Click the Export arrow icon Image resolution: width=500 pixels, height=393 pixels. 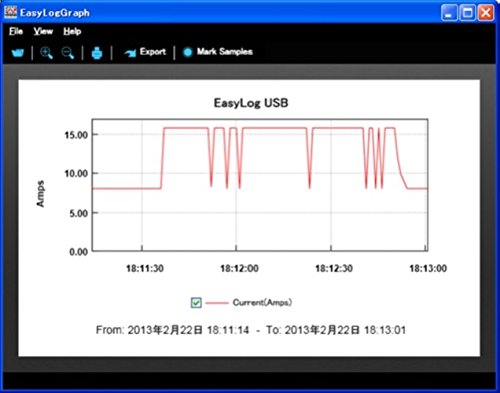pos(130,53)
